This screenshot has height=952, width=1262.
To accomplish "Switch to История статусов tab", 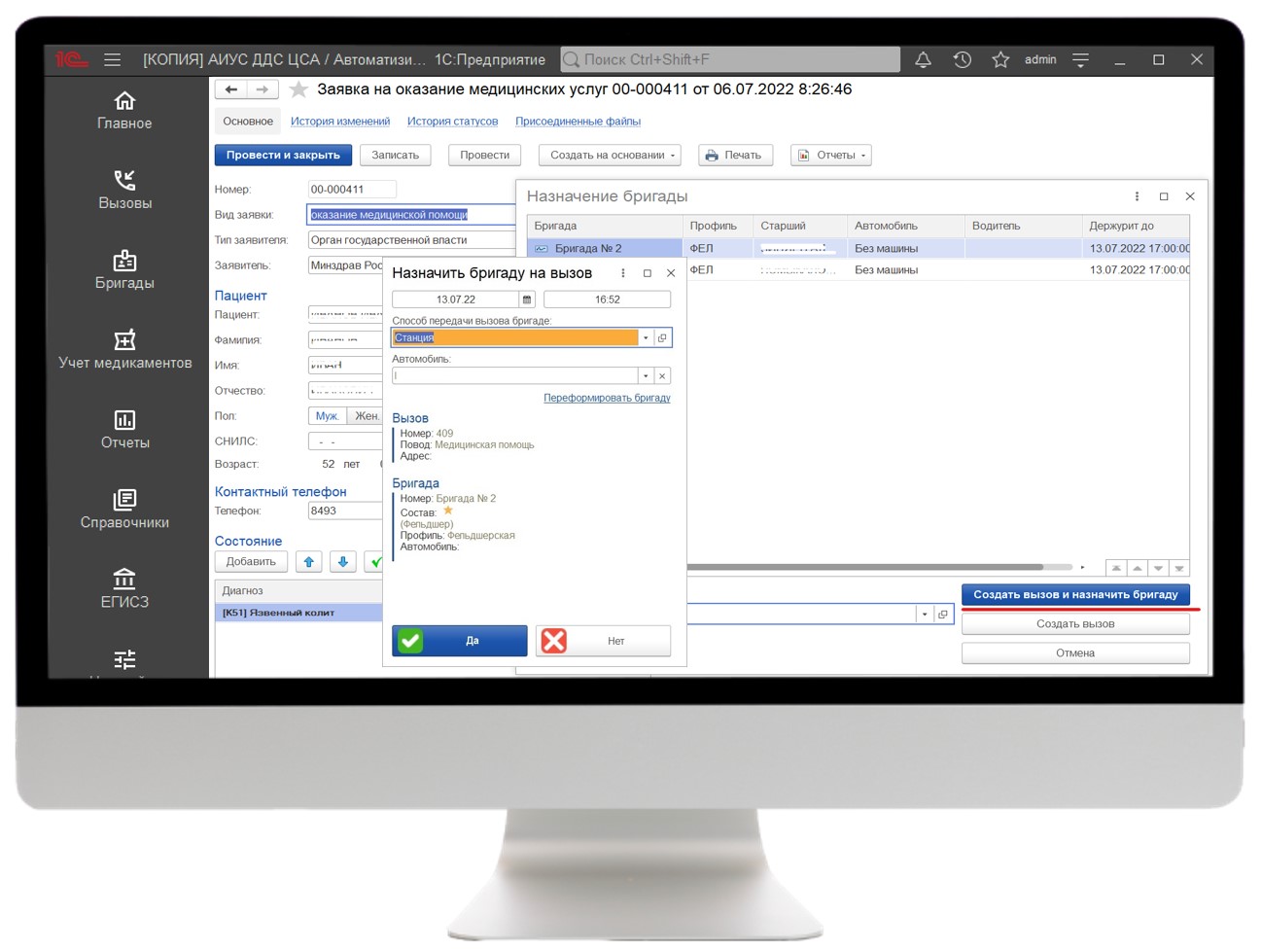I will click(x=452, y=122).
